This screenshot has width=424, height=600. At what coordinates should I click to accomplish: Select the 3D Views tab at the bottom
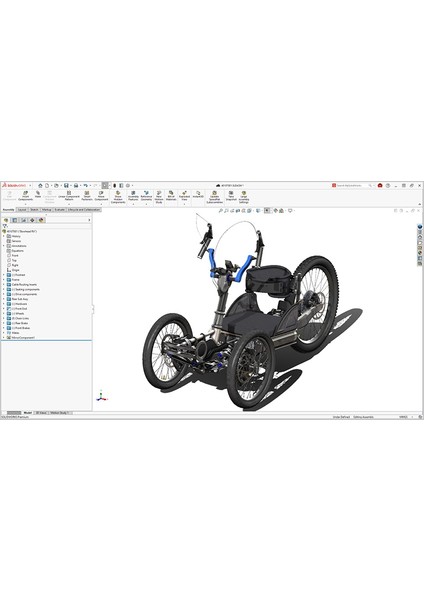pos(41,413)
